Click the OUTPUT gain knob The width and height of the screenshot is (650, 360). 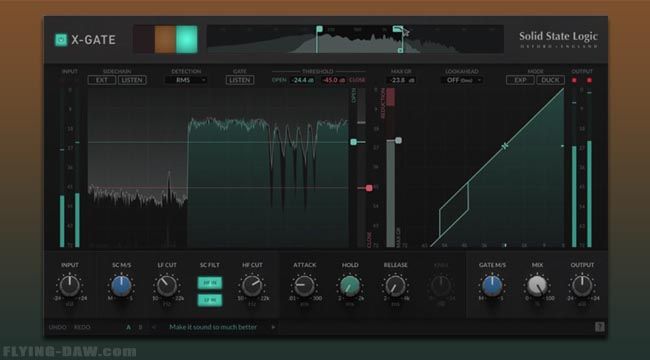coord(582,286)
